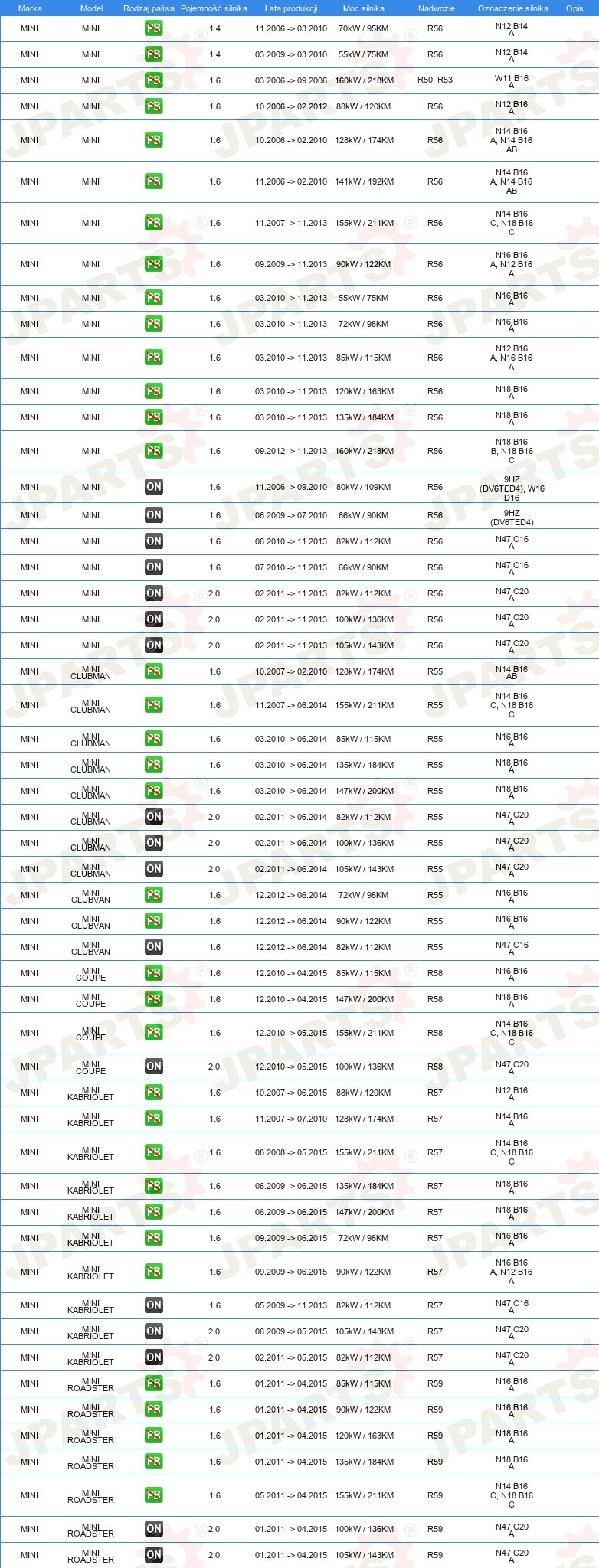Click the W11 B16 A engine code cell
This screenshot has width=599, height=1568.
(512, 81)
